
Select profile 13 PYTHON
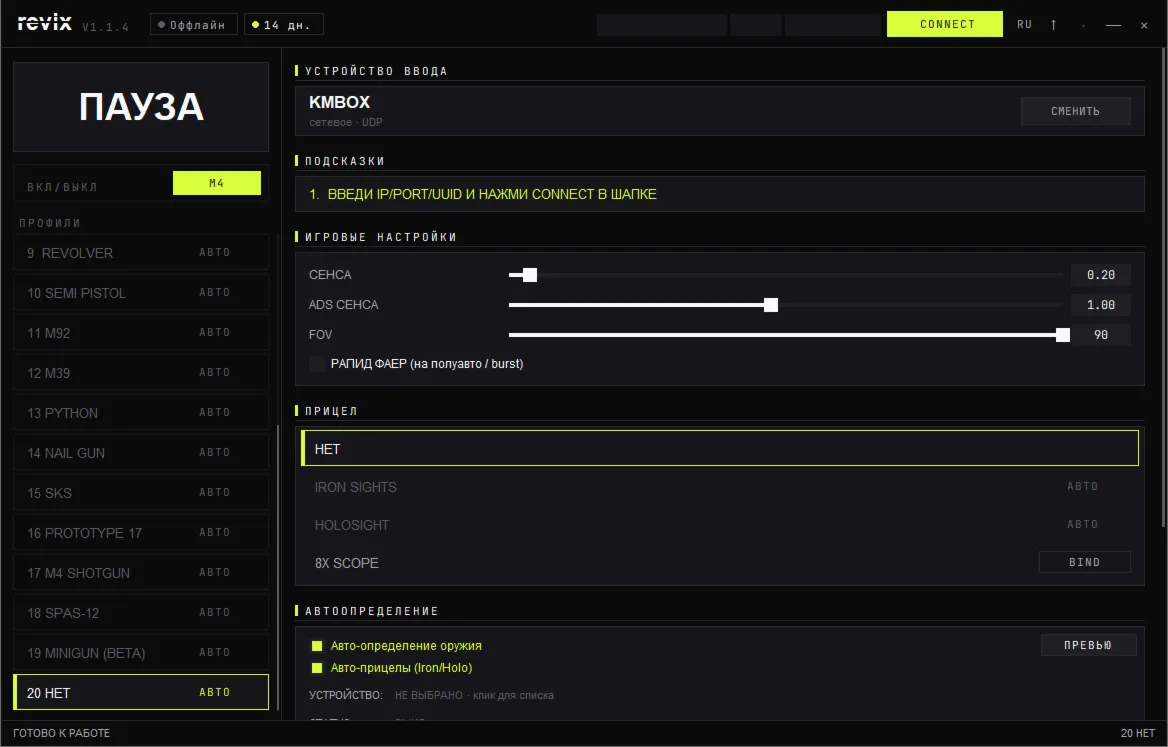pyautogui.click(x=141, y=413)
